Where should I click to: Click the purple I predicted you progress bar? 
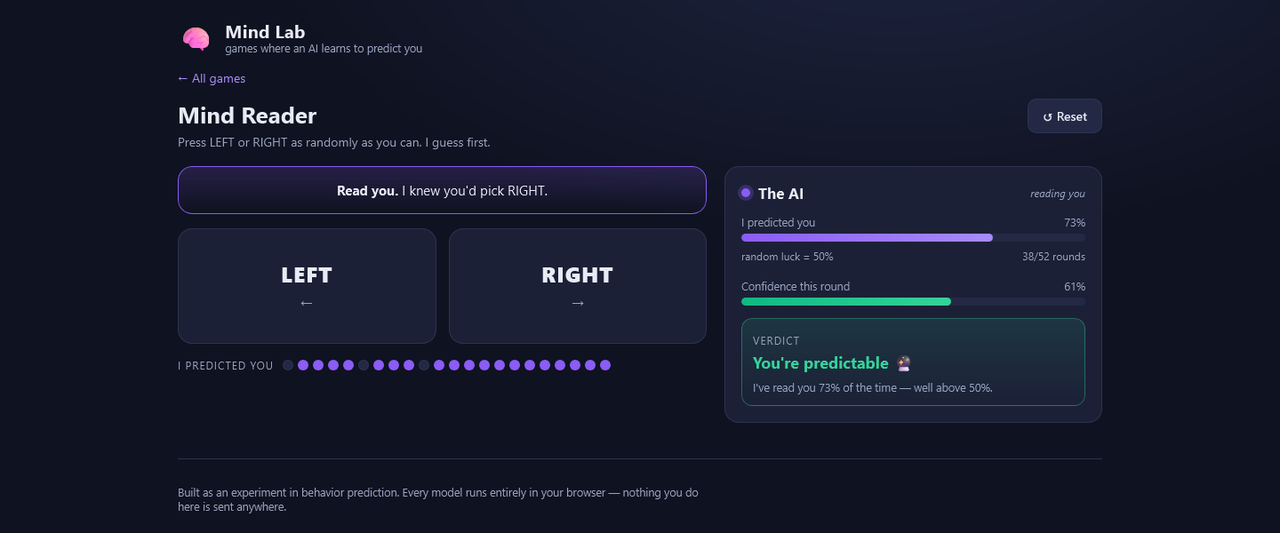pos(913,237)
